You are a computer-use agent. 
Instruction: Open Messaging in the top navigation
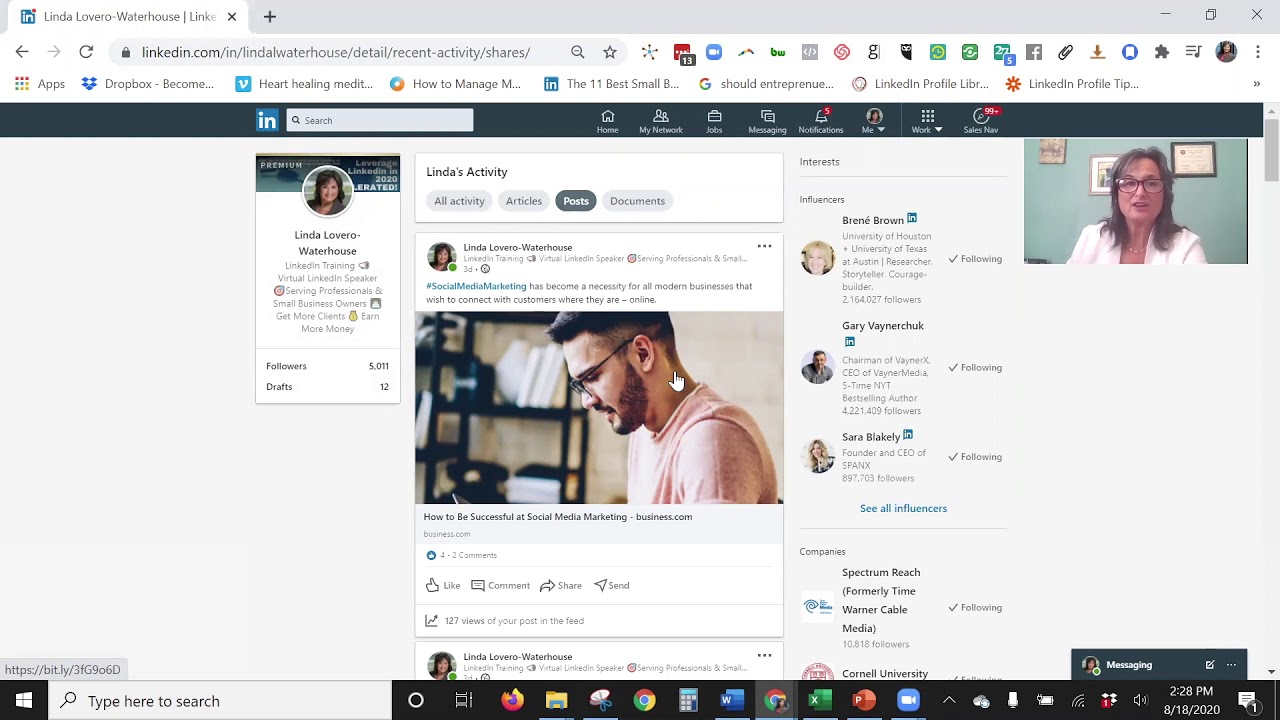coord(767,121)
